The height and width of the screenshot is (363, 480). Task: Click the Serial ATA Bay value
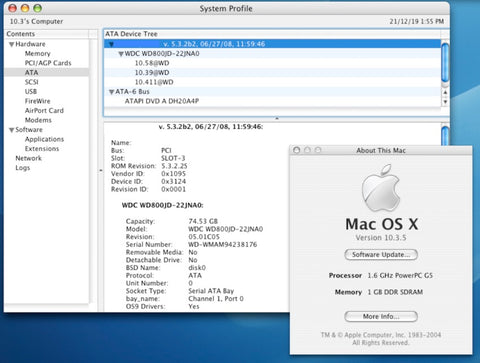pyautogui.click(x=211, y=291)
